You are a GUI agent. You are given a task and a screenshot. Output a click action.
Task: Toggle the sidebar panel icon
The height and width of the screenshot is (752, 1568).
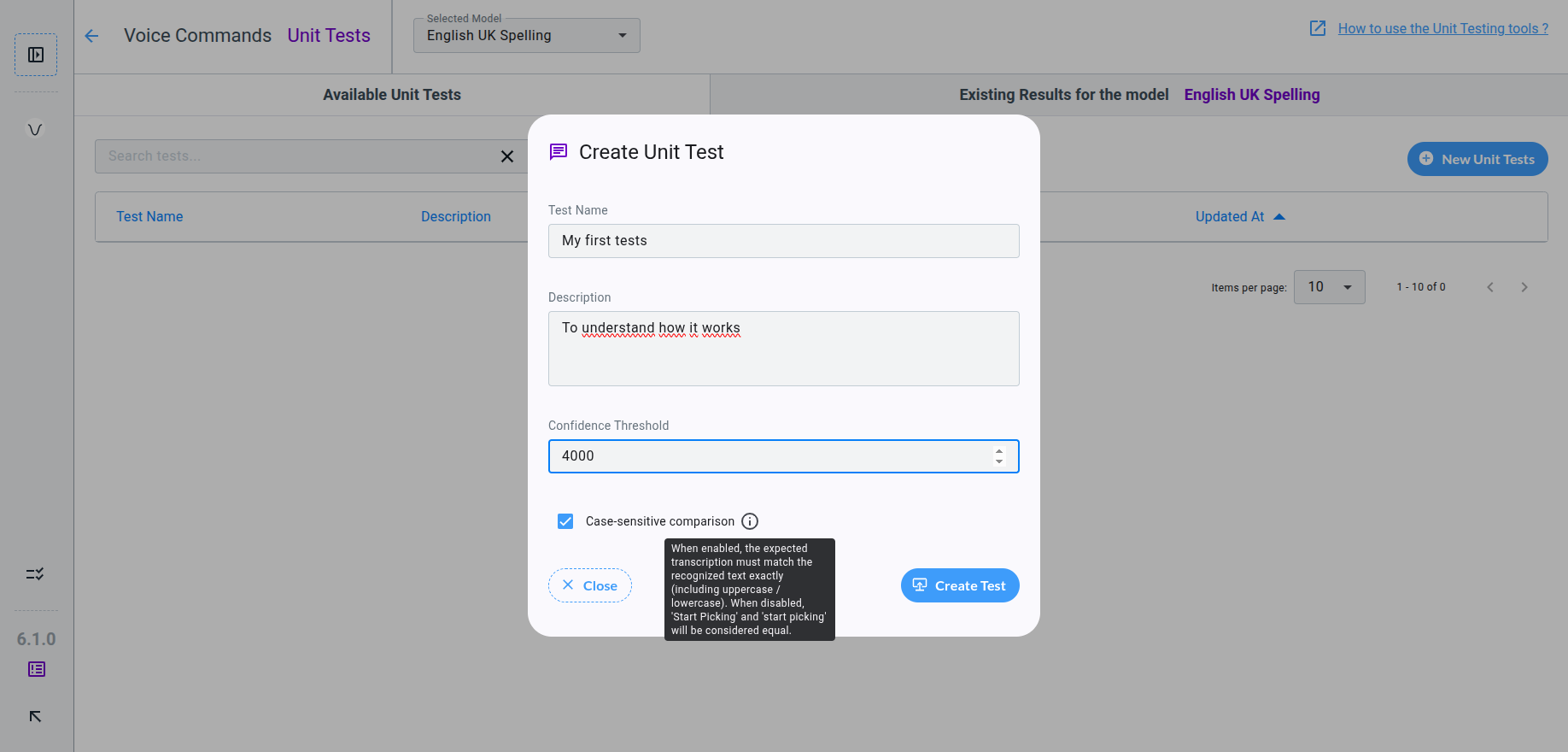36,55
